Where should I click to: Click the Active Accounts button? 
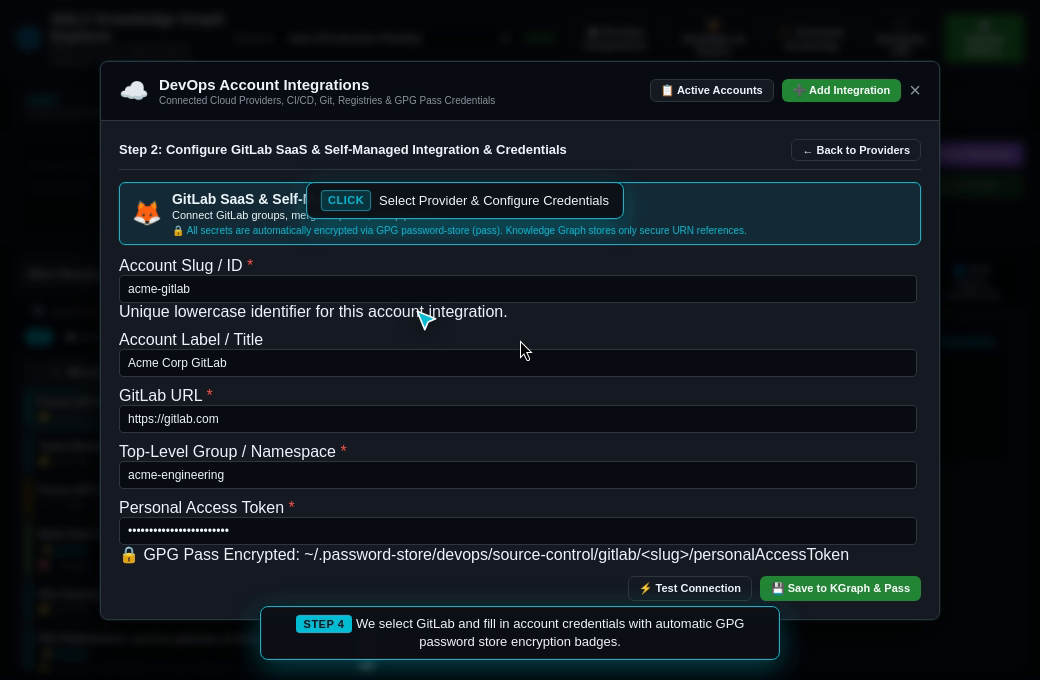pos(711,90)
